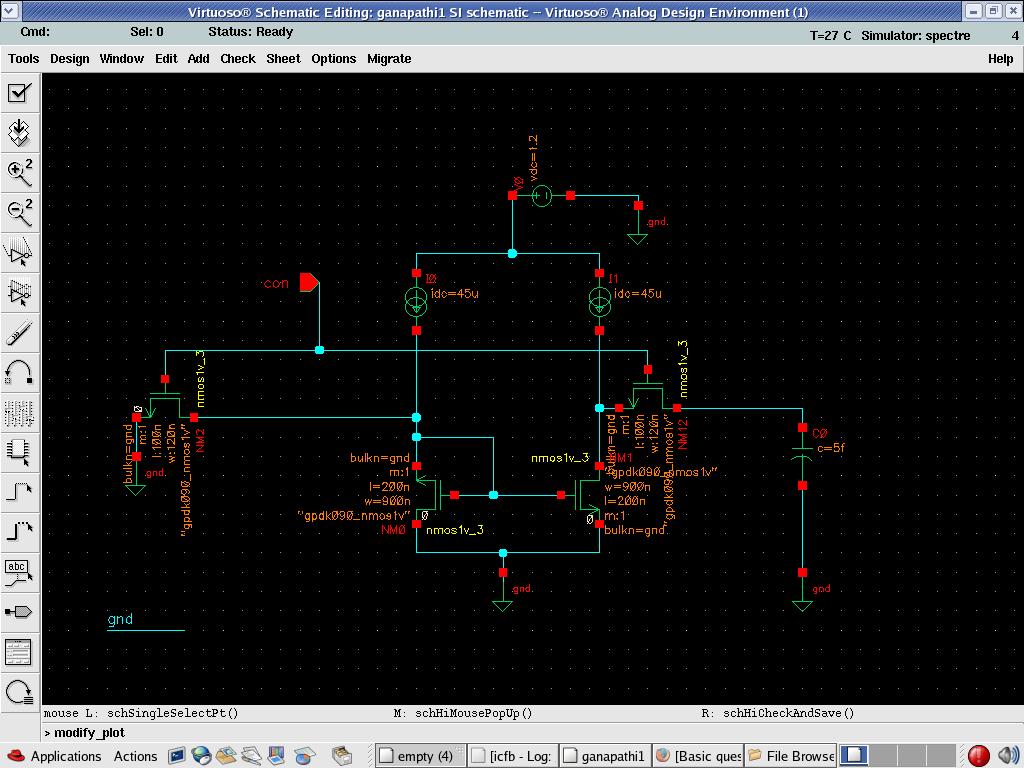1024x768 pixels.
Task: Click the Repeat command icon
Action: pyautogui.click(x=19, y=691)
